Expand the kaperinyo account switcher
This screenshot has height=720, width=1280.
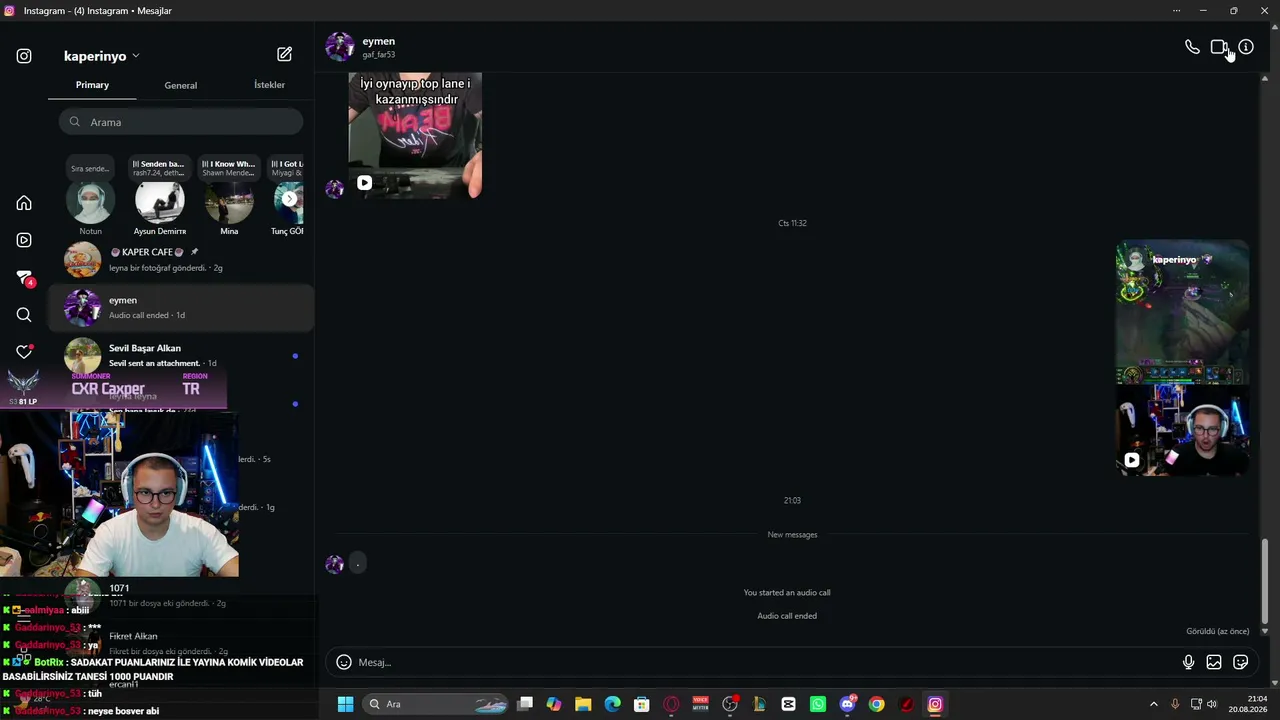pos(102,56)
